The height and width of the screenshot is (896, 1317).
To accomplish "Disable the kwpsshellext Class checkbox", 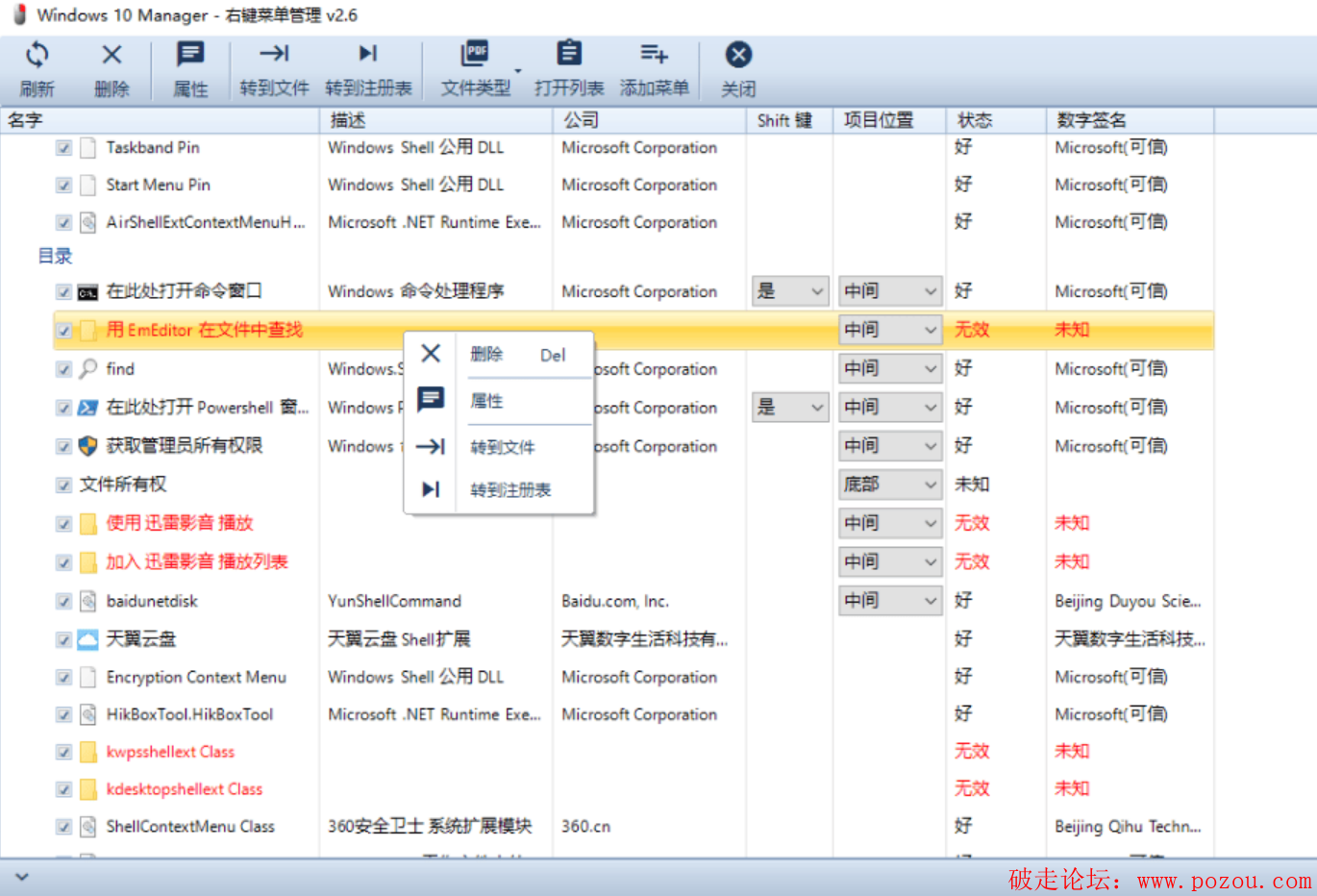I will [x=63, y=753].
